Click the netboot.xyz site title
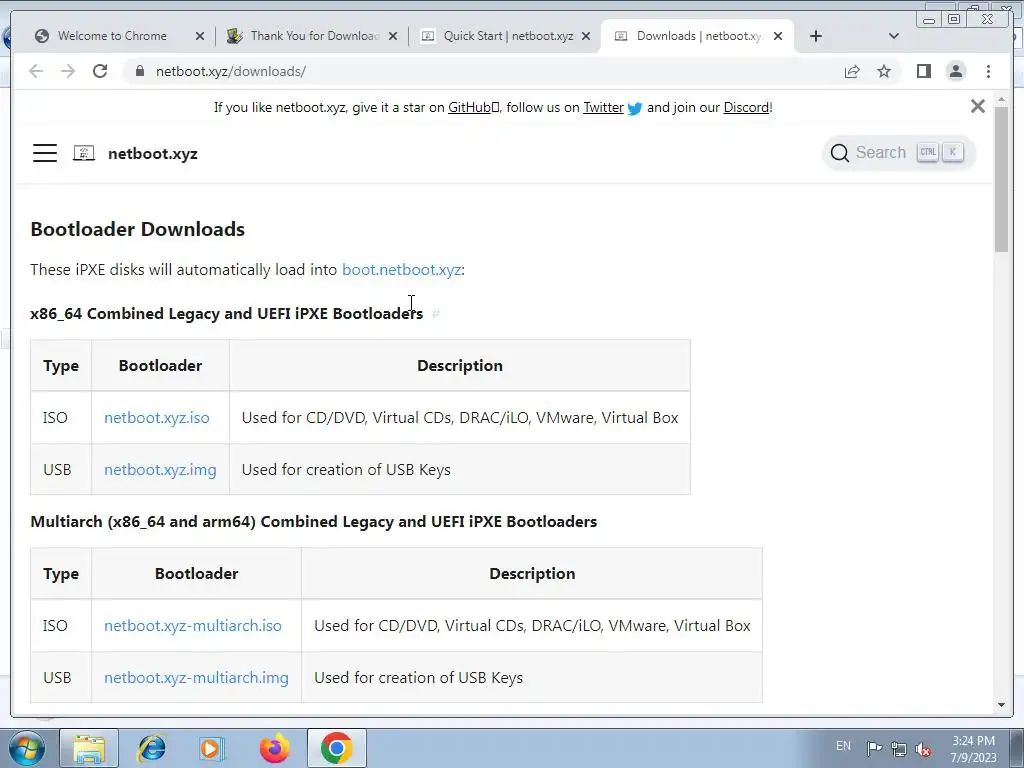Image resolution: width=1024 pixels, height=768 pixels. 153,154
